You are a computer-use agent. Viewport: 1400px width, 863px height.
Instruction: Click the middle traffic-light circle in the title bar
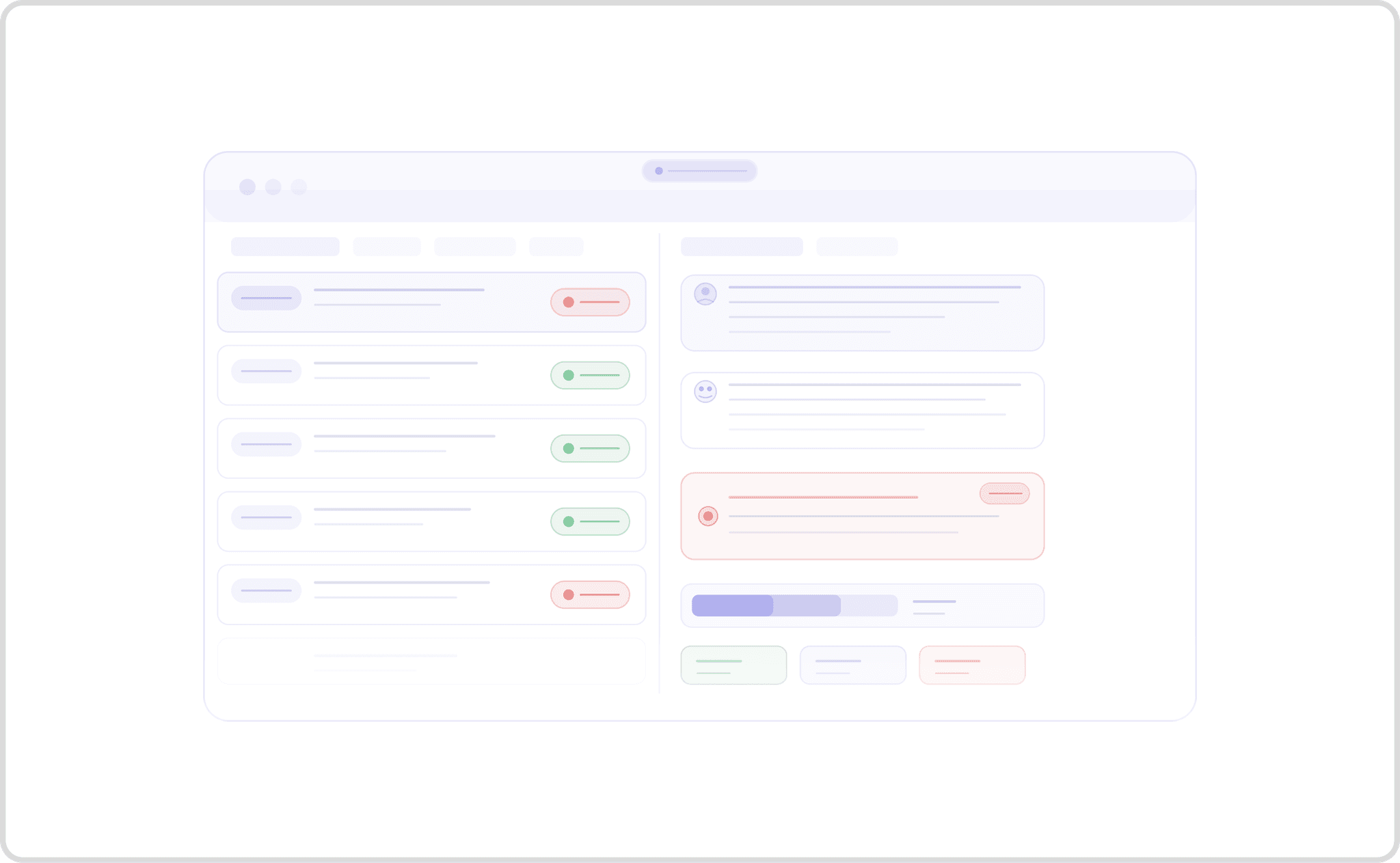pos(273,186)
